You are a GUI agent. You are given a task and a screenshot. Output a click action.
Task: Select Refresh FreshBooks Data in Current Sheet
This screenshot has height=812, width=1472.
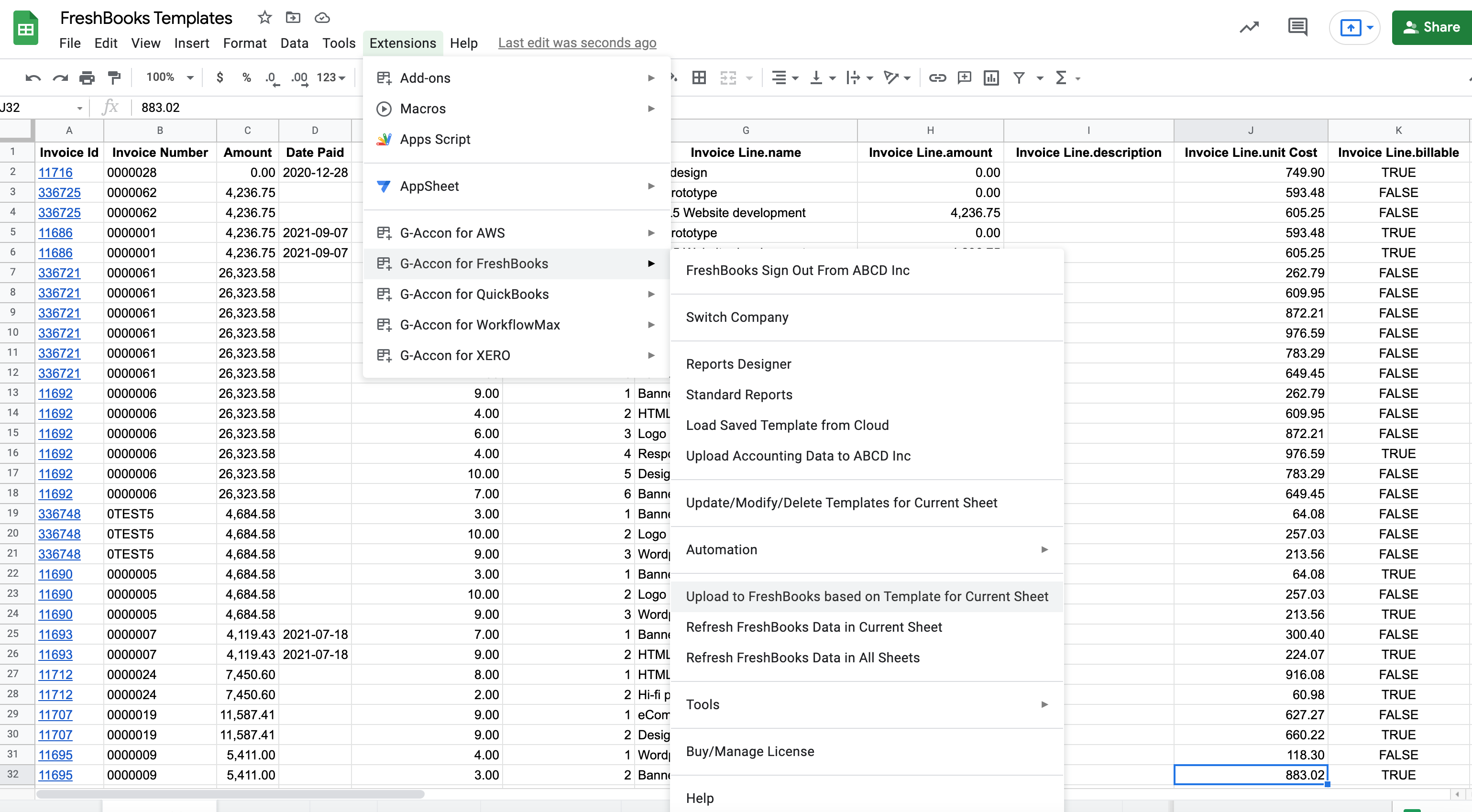click(866, 627)
